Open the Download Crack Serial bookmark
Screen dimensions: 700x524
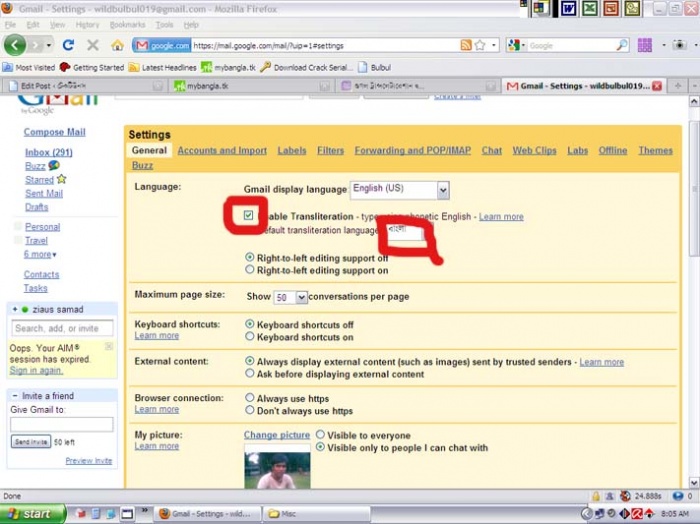(306, 67)
